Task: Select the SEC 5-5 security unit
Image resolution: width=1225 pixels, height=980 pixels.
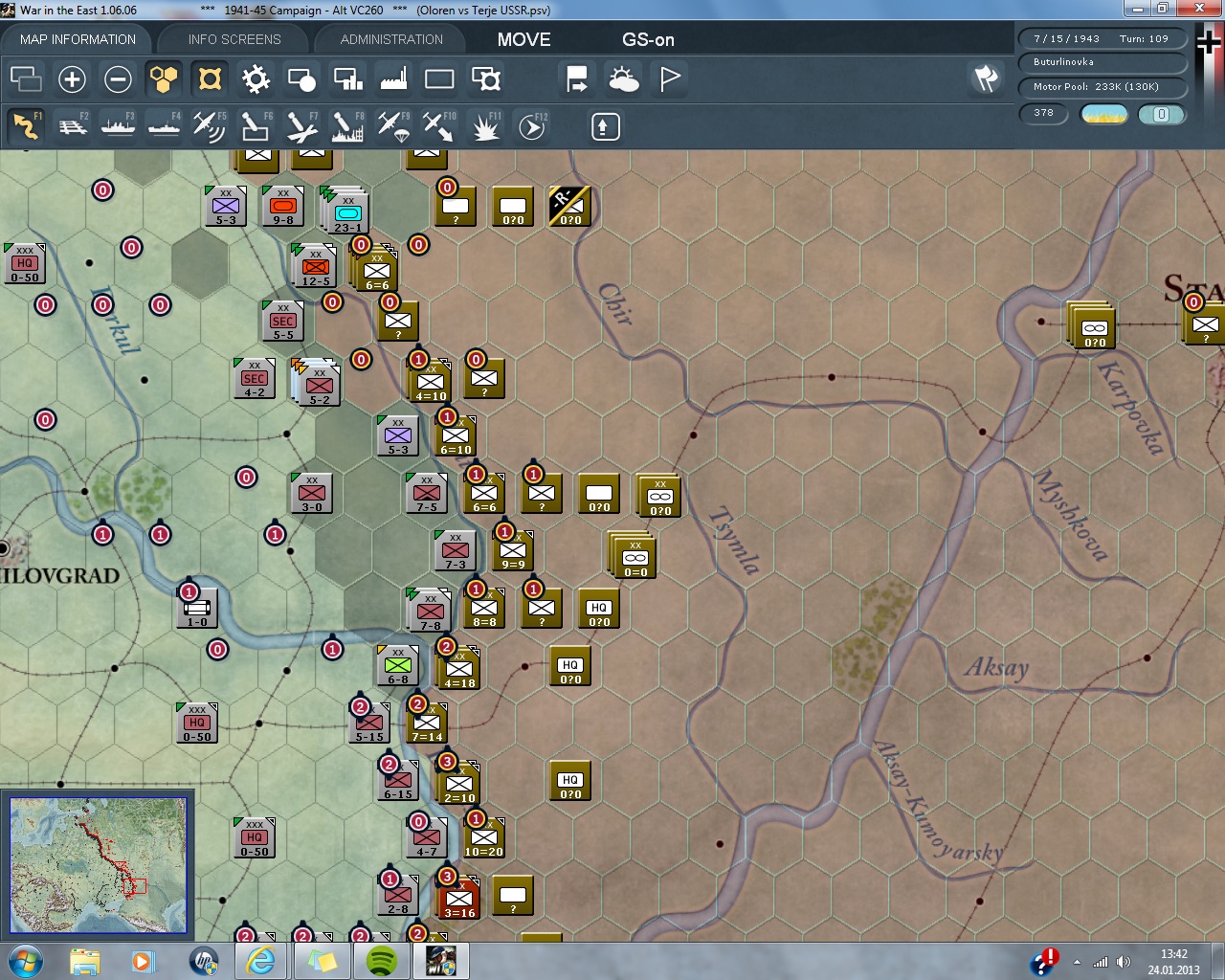Action: pyautogui.click(x=283, y=321)
